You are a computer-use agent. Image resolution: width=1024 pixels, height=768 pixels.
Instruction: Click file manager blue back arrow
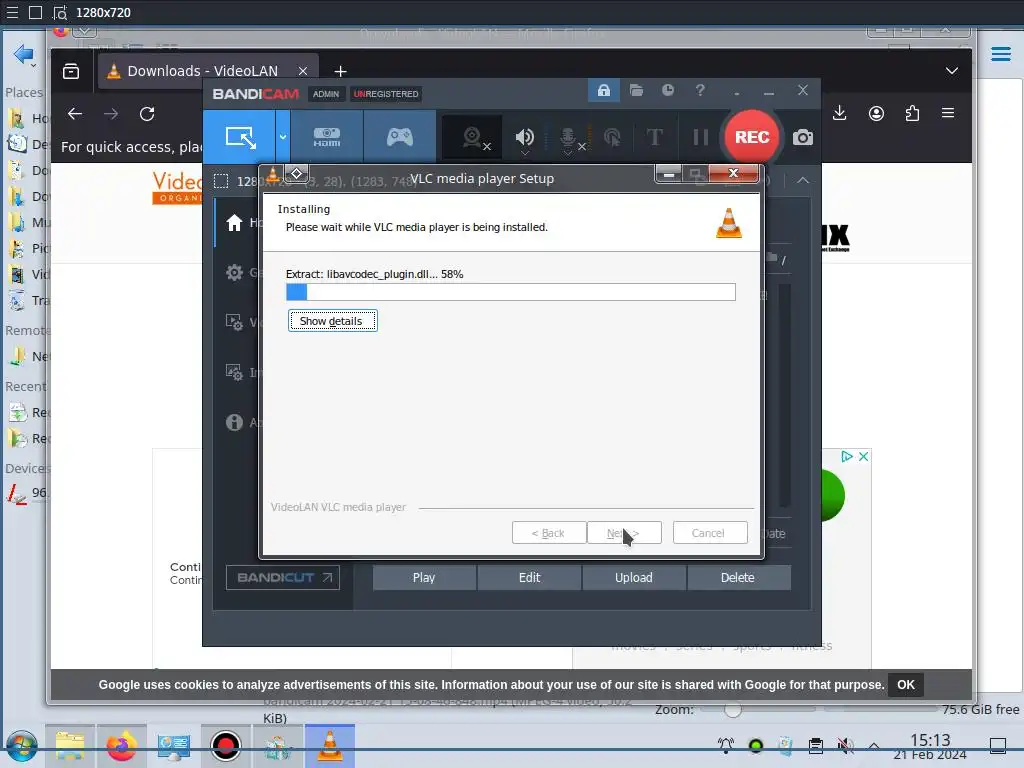pyautogui.click(x=24, y=54)
